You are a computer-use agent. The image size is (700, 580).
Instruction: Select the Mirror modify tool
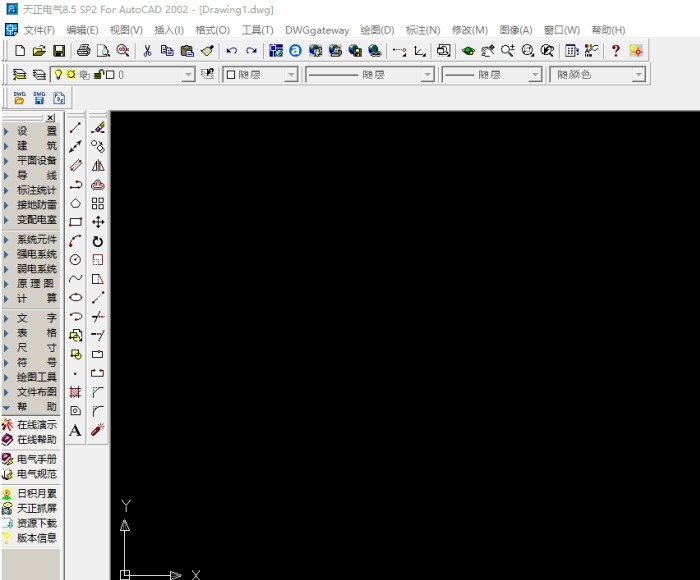tap(98, 166)
